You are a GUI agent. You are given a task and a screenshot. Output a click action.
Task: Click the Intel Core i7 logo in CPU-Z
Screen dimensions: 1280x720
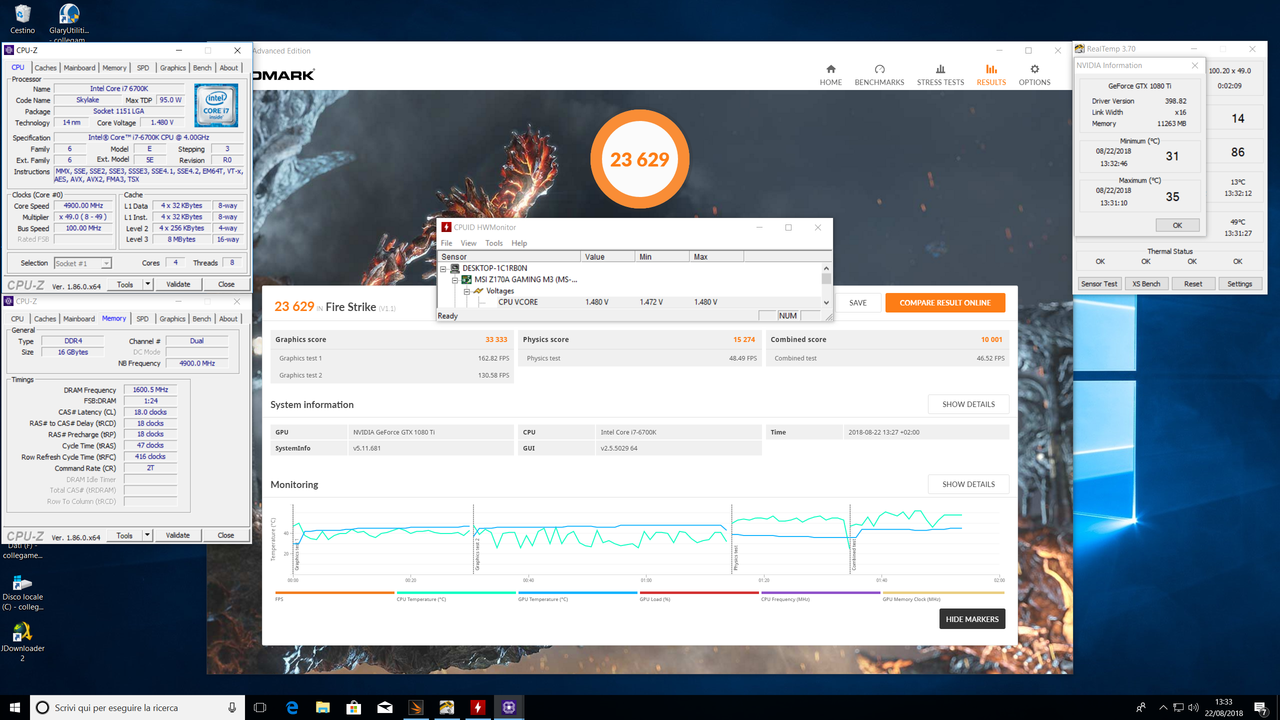tap(217, 106)
